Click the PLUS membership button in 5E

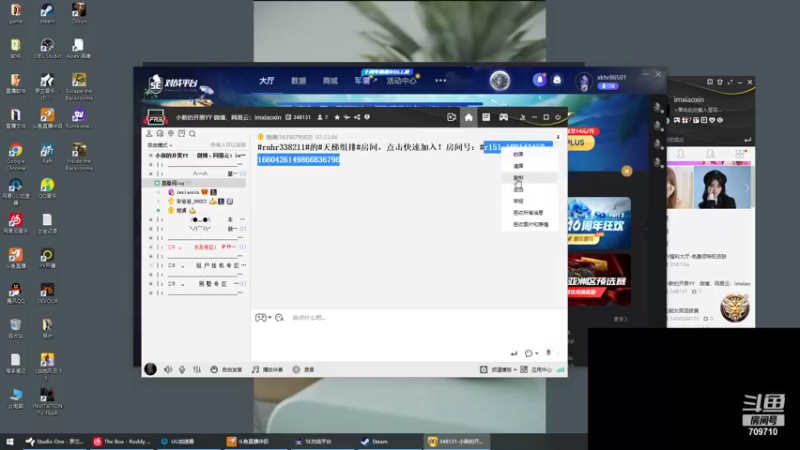coord(580,142)
